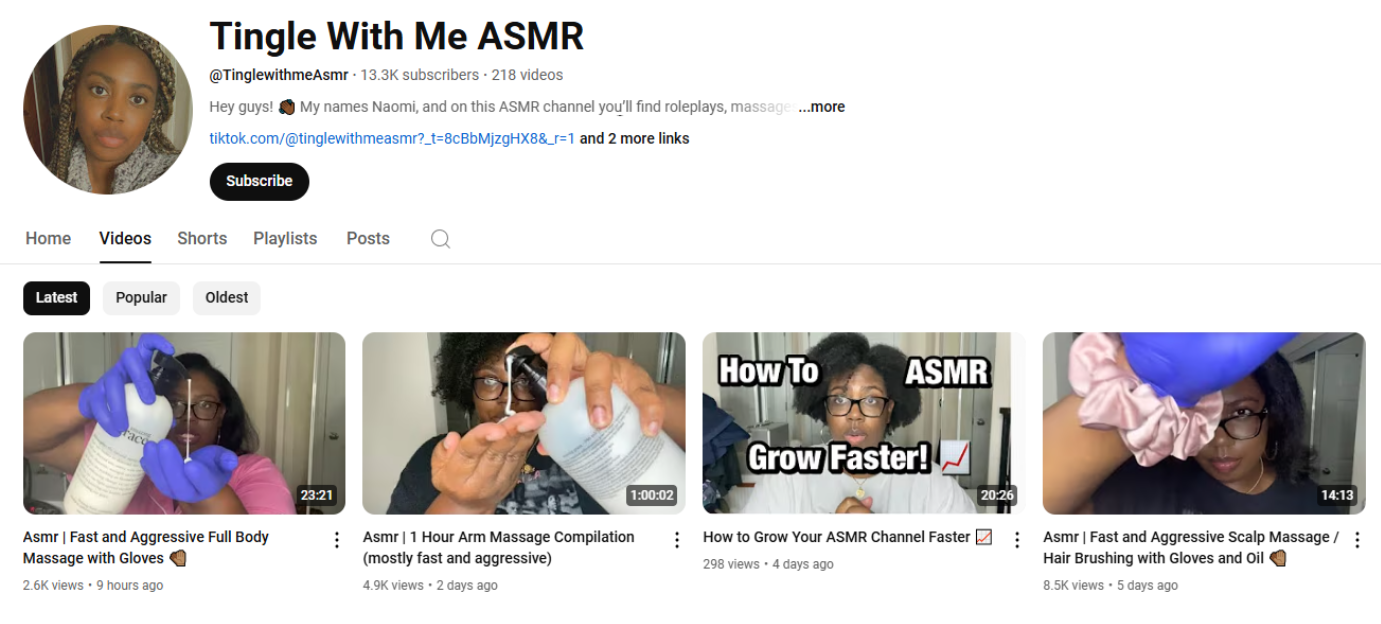
Task: Subscribe to Tingle With Me ASMR
Action: pyautogui.click(x=259, y=181)
